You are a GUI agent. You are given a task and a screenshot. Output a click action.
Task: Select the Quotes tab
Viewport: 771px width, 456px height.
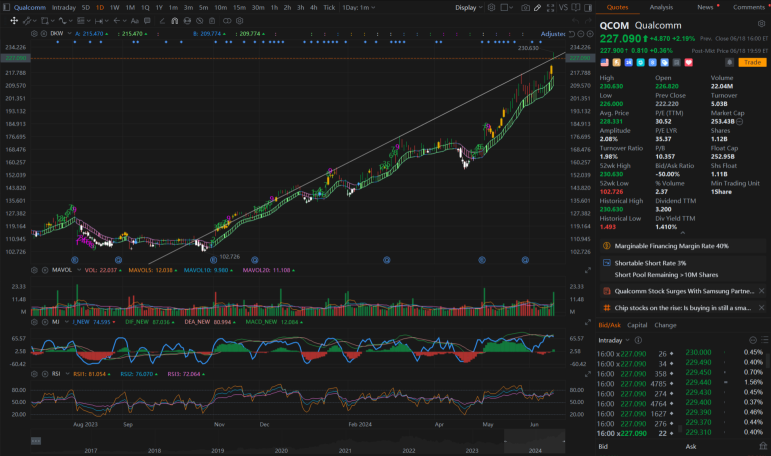(617, 7)
